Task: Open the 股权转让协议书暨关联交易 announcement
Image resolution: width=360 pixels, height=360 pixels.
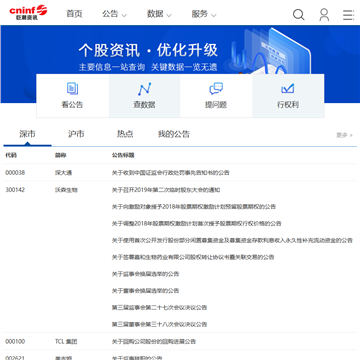Action: [193, 257]
